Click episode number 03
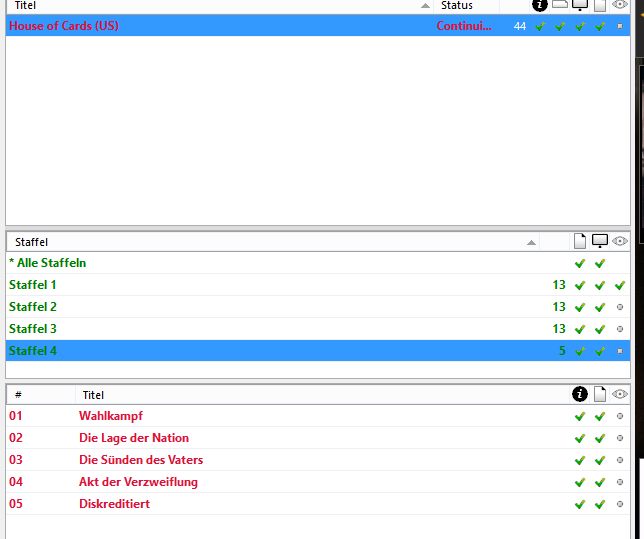The height and width of the screenshot is (539, 644). pos(16,460)
